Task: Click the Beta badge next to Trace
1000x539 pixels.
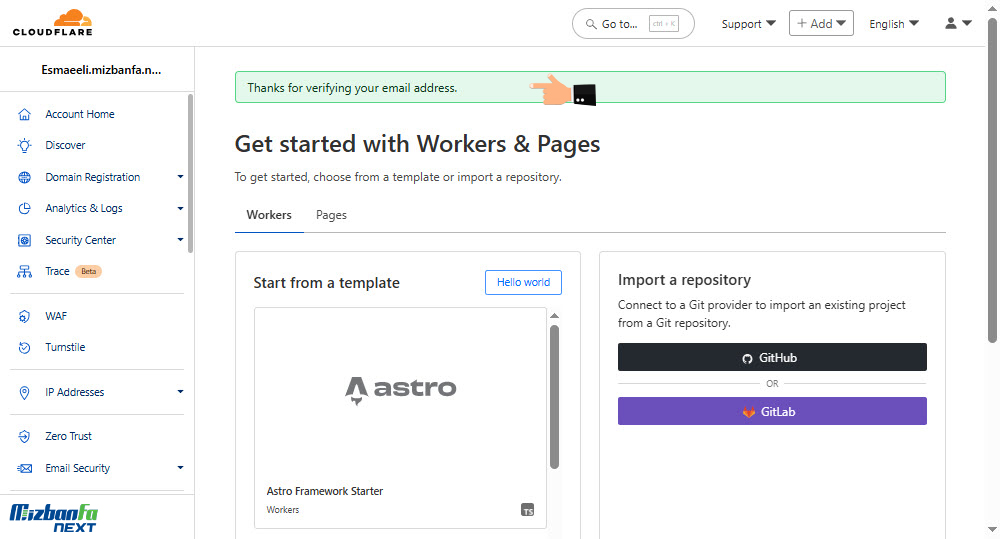Action: pyautogui.click(x=89, y=272)
